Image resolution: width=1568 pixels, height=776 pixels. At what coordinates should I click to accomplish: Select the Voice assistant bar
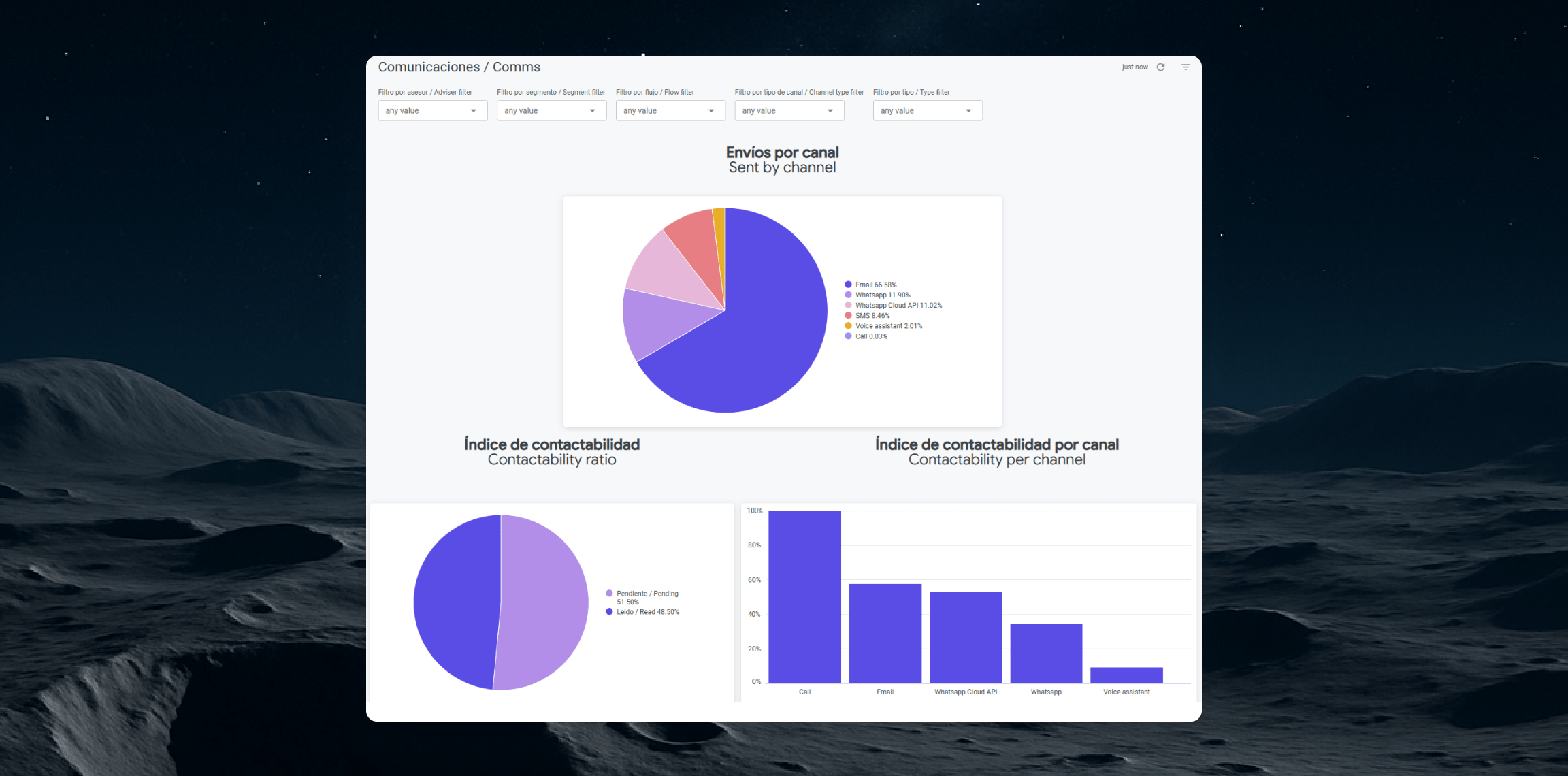1126,675
